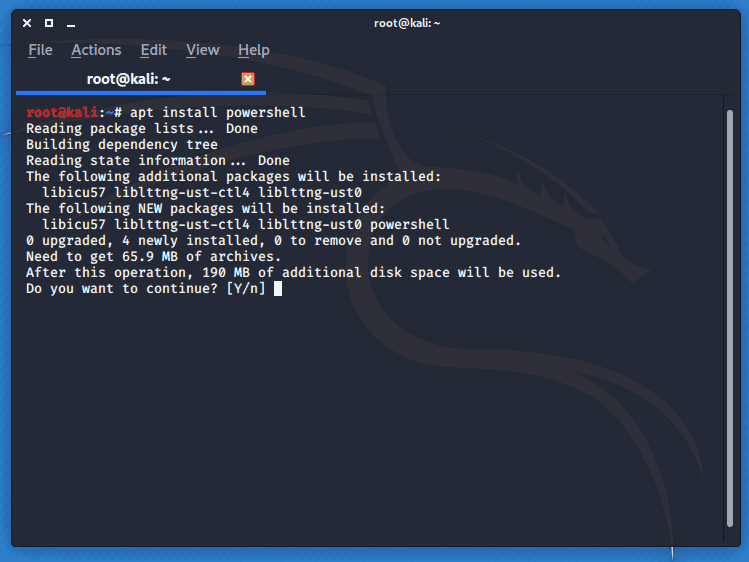Maximize the terminal window
The image size is (749, 562).
pos(49,23)
